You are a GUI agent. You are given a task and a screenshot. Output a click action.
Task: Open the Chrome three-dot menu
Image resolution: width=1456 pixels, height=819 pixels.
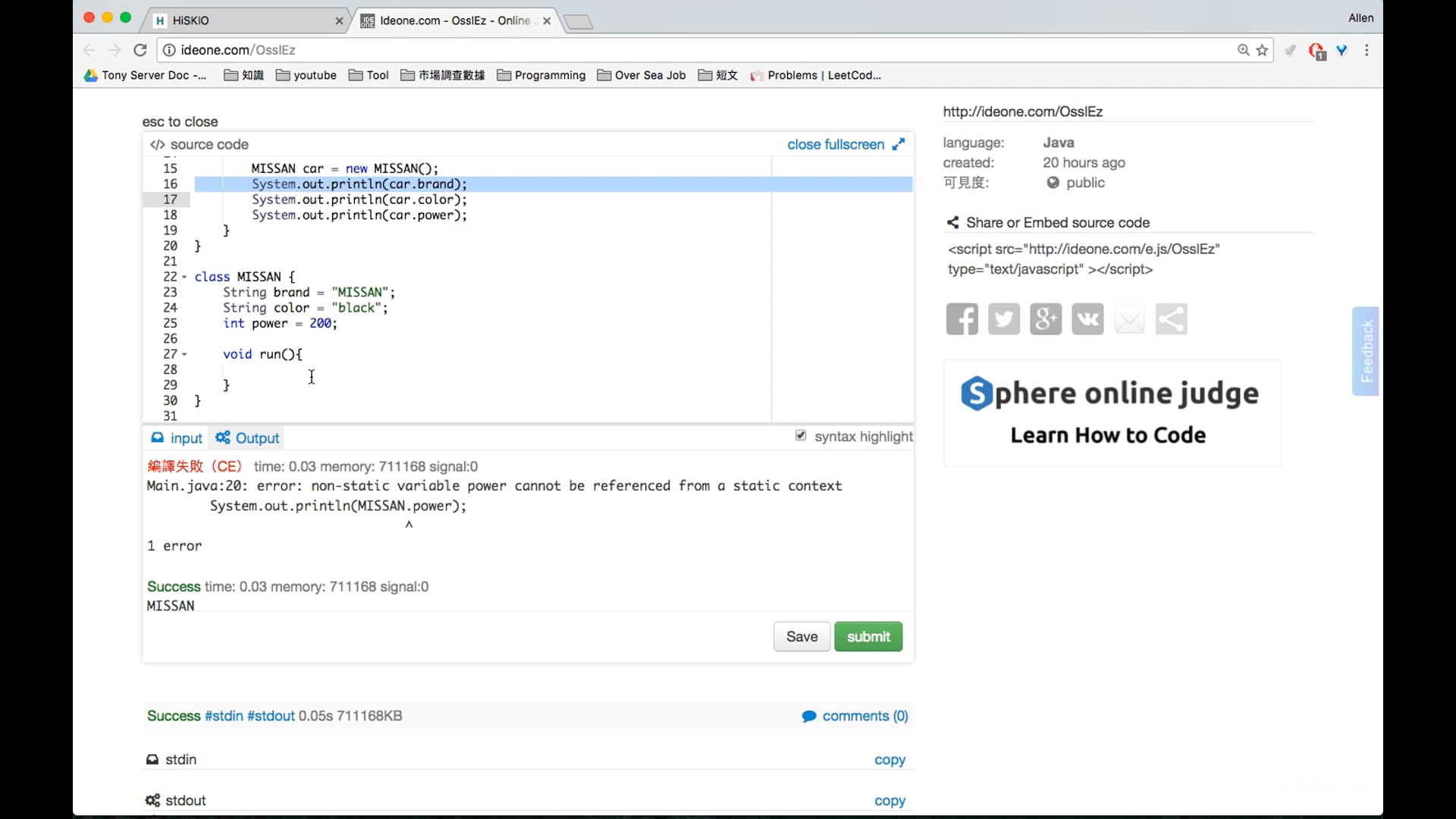[x=1367, y=50]
